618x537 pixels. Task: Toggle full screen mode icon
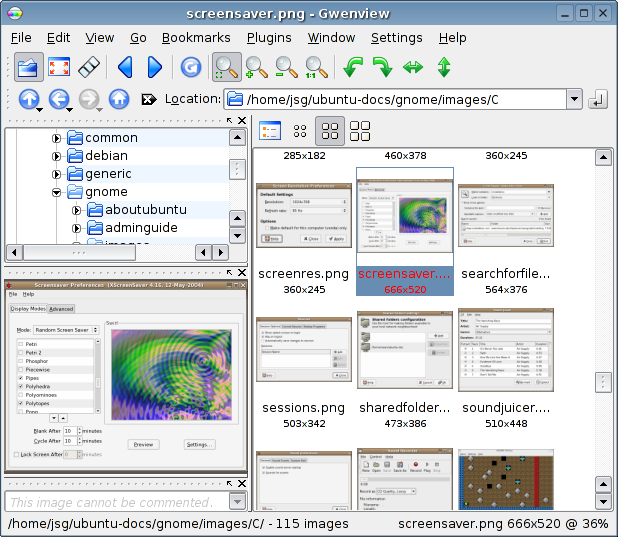tap(59, 67)
